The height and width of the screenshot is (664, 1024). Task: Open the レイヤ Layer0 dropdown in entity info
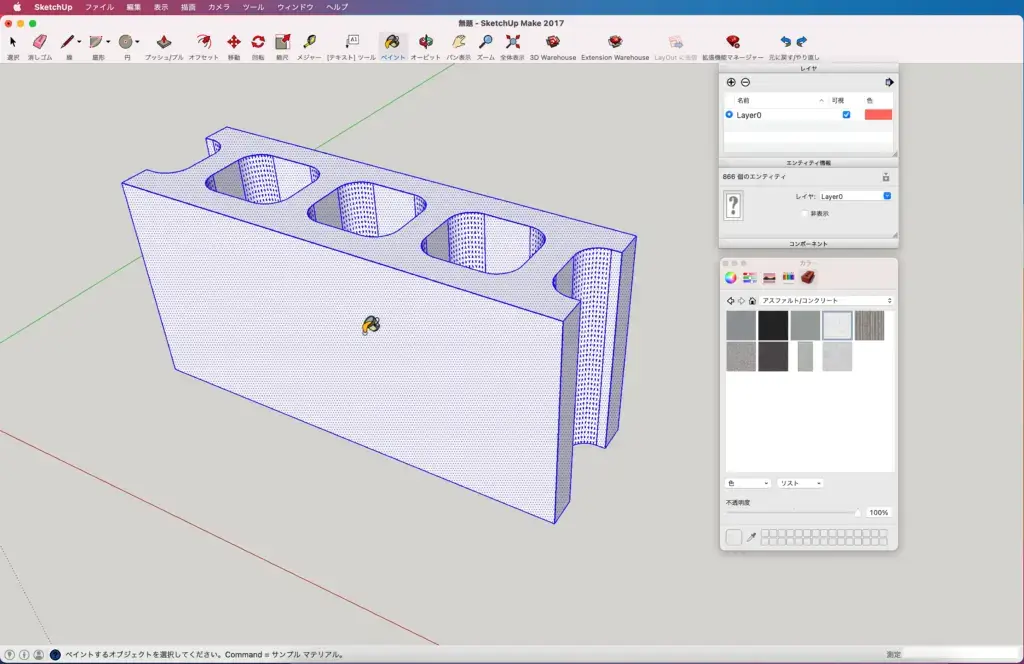point(856,196)
